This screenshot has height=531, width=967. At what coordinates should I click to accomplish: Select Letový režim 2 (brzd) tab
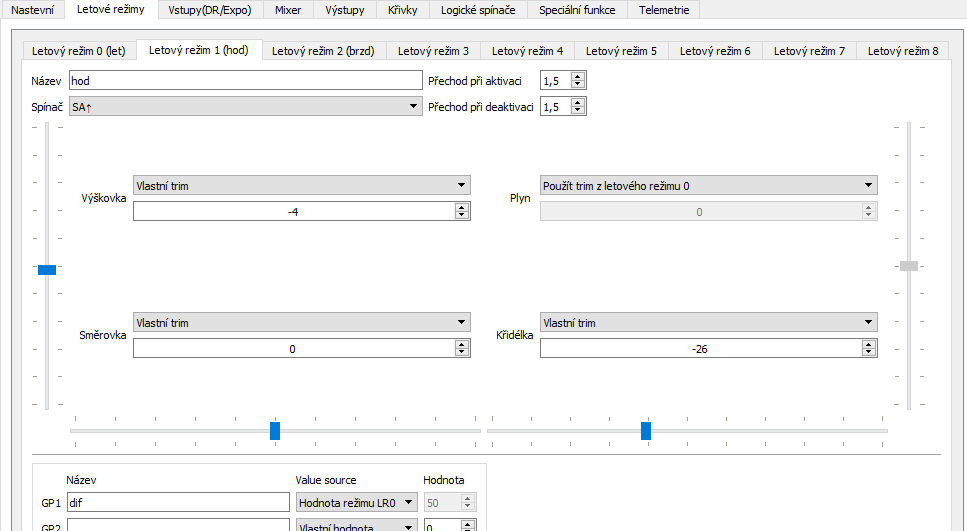click(323, 50)
